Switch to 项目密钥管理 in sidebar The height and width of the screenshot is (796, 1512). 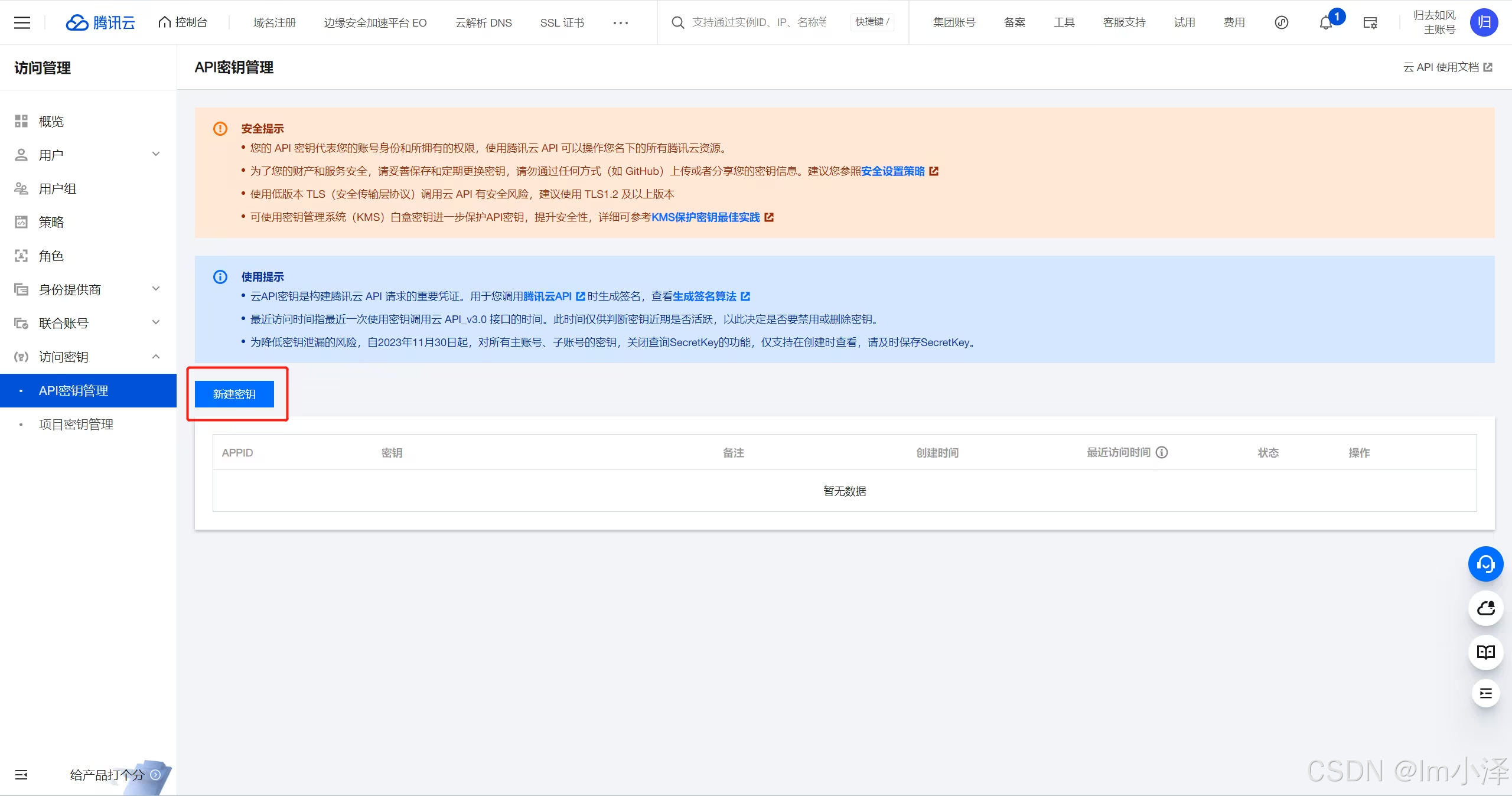tap(76, 424)
